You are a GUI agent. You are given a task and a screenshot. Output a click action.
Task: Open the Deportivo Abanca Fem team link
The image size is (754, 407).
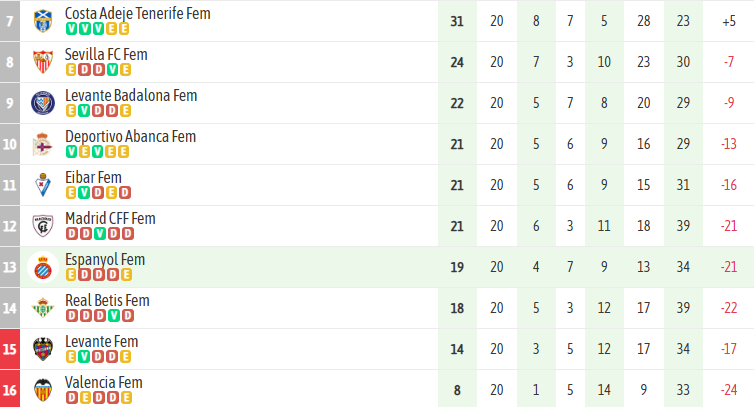pyautogui.click(x=130, y=137)
